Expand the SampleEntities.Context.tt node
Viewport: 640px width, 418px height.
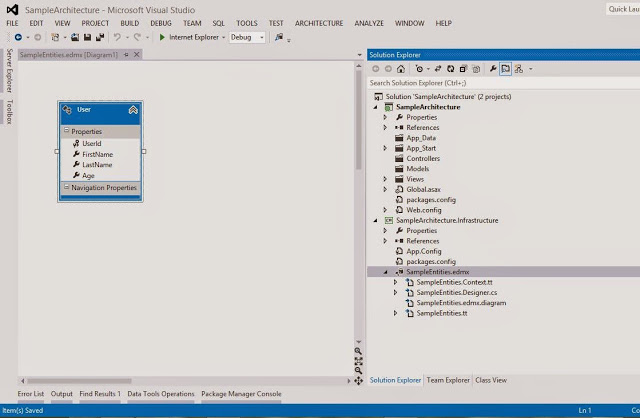tap(395, 282)
